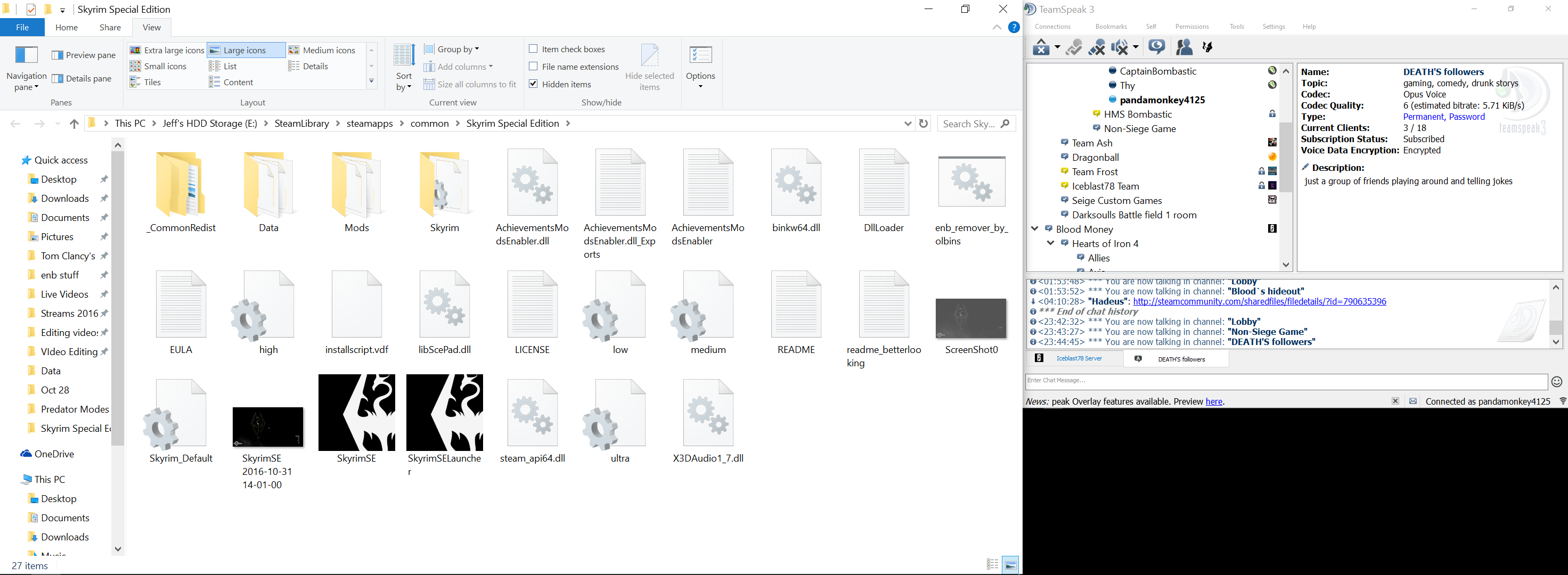Select the SkyrimSELauncher application

444,425
